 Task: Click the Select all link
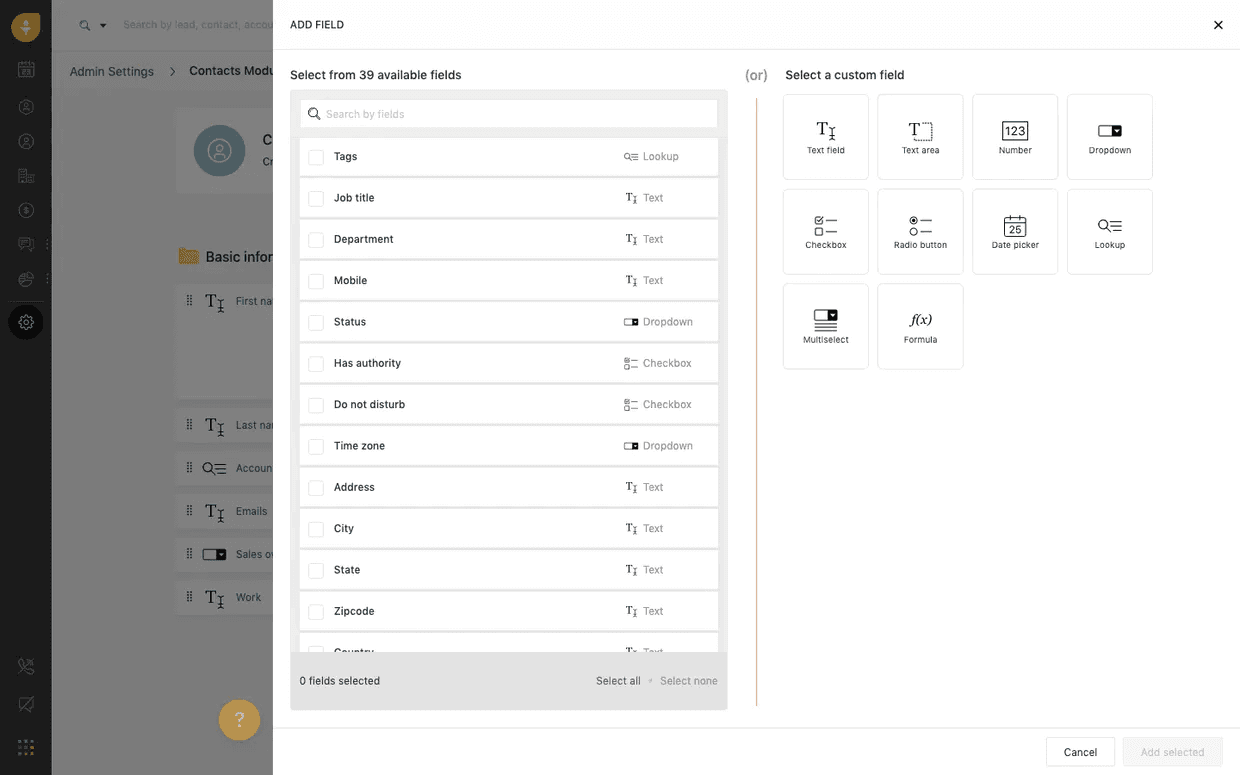coord(618,681)
